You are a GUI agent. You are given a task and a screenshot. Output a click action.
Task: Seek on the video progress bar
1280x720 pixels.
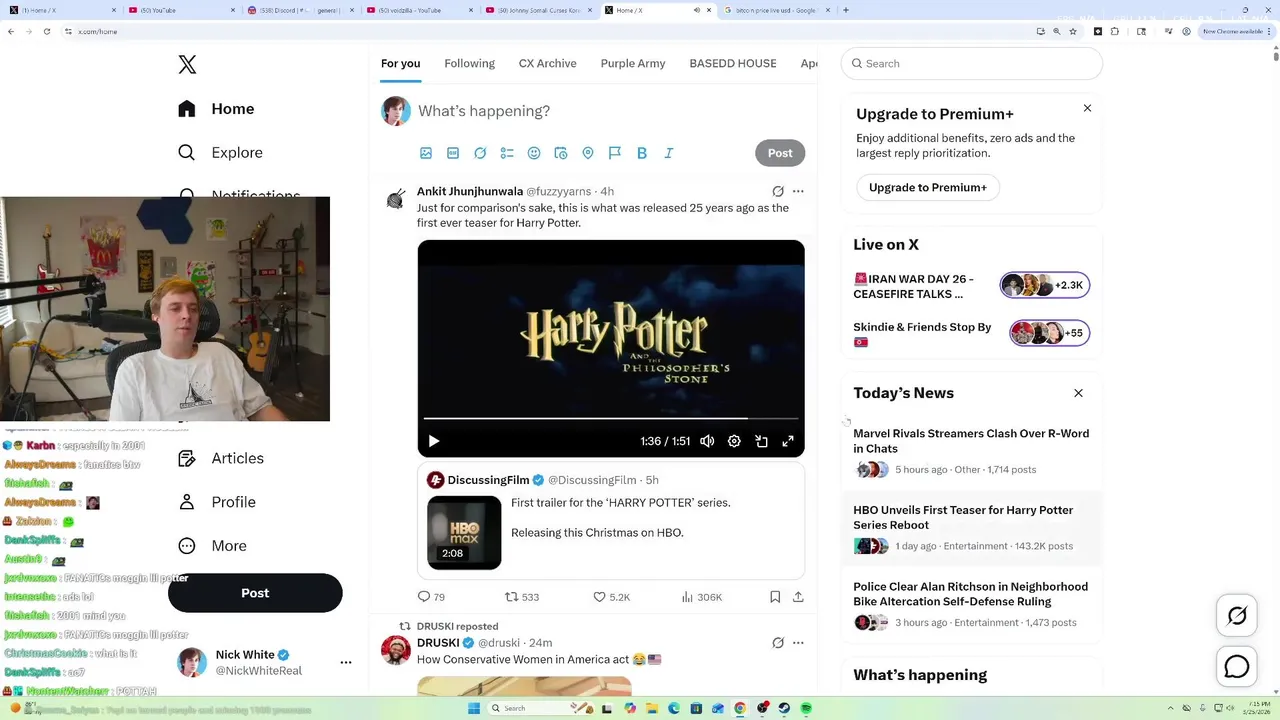point(611,418)
